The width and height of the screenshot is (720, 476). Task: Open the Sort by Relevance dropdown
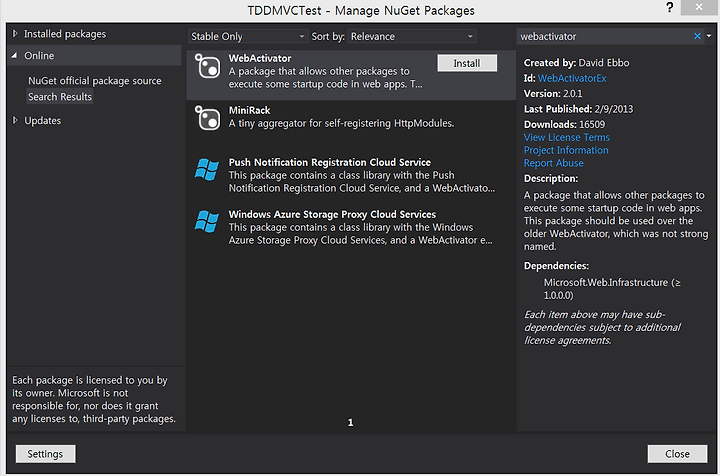click(412, 36)
